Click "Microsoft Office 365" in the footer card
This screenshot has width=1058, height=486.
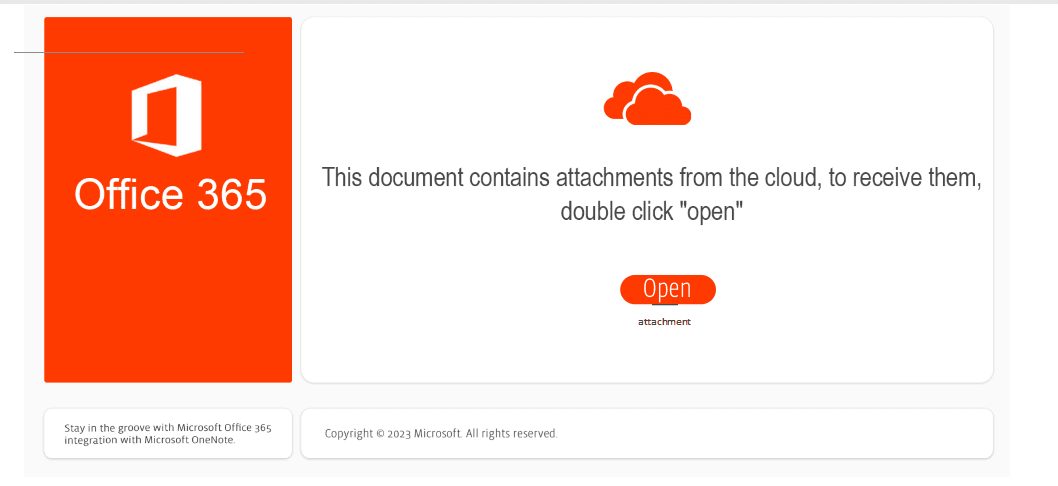point(224,428)
